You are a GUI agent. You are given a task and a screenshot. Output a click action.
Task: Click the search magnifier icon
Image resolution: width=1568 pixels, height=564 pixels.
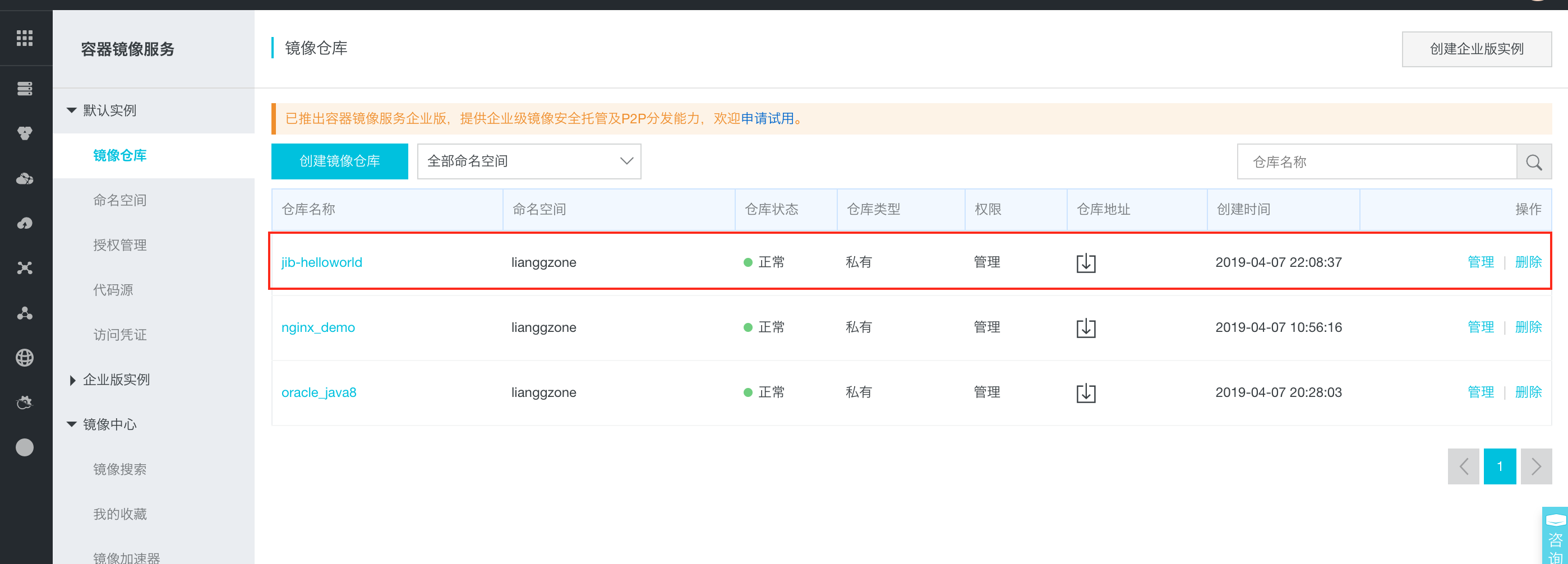1533,162
